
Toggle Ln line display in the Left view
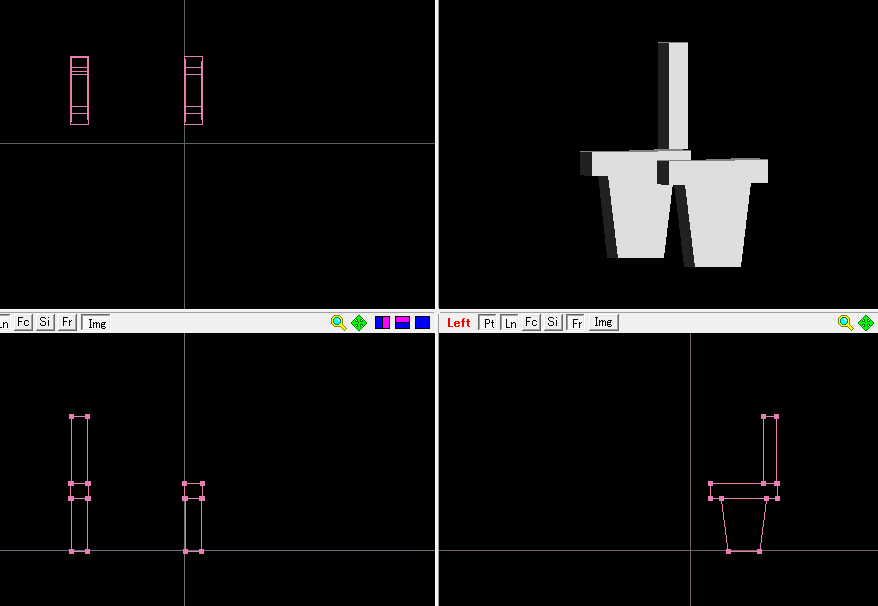[x=510, y=322]
